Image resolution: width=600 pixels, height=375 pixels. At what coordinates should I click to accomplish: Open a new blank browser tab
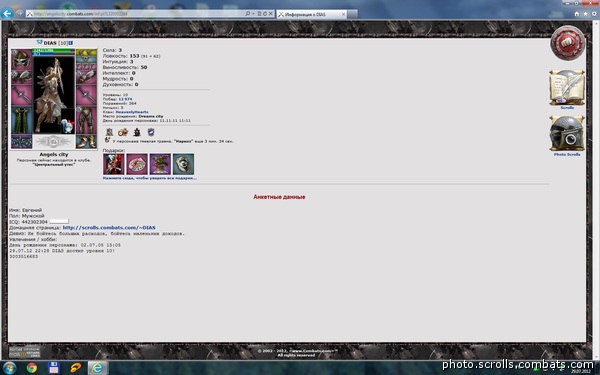(x=352, y=14)
